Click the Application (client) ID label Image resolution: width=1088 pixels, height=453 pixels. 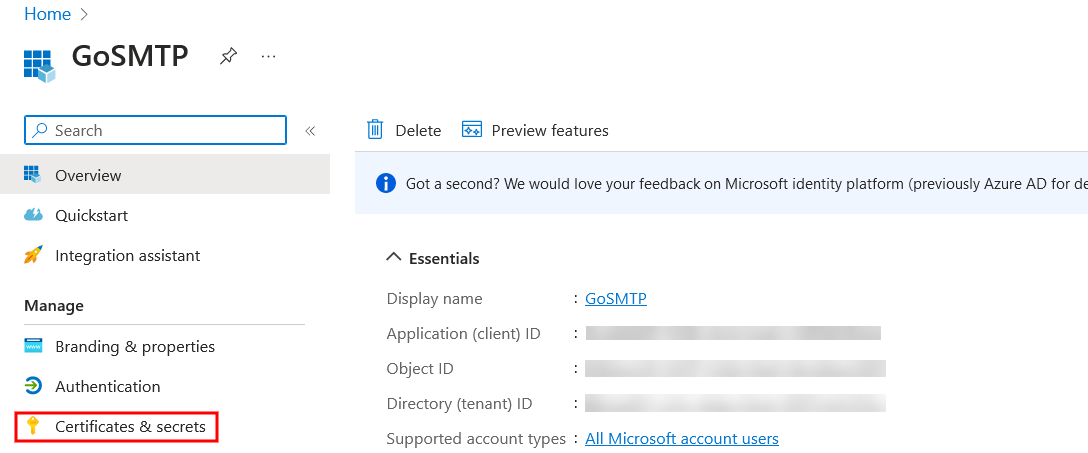click(464, 334)
